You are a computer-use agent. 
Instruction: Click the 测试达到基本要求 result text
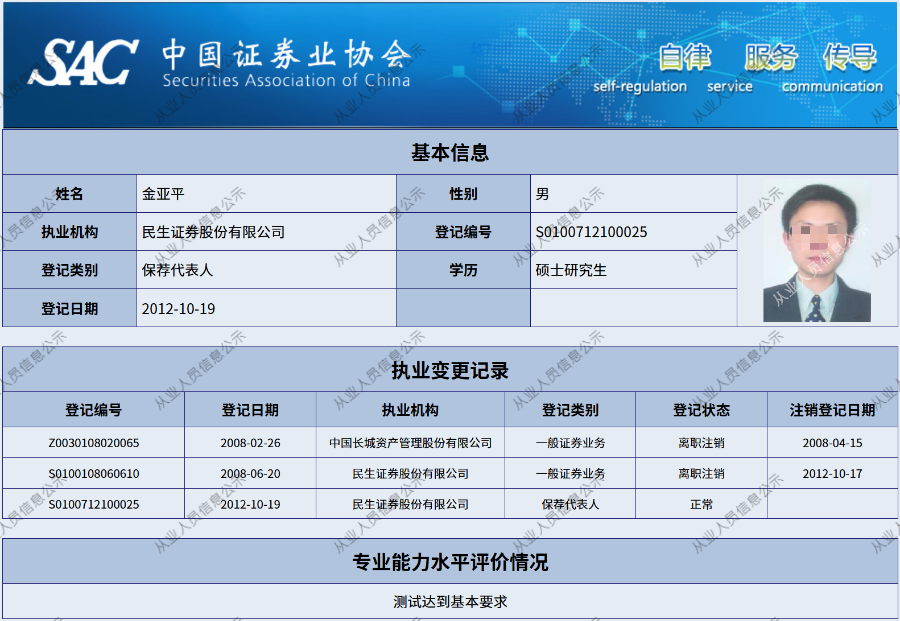pos(450,602)
